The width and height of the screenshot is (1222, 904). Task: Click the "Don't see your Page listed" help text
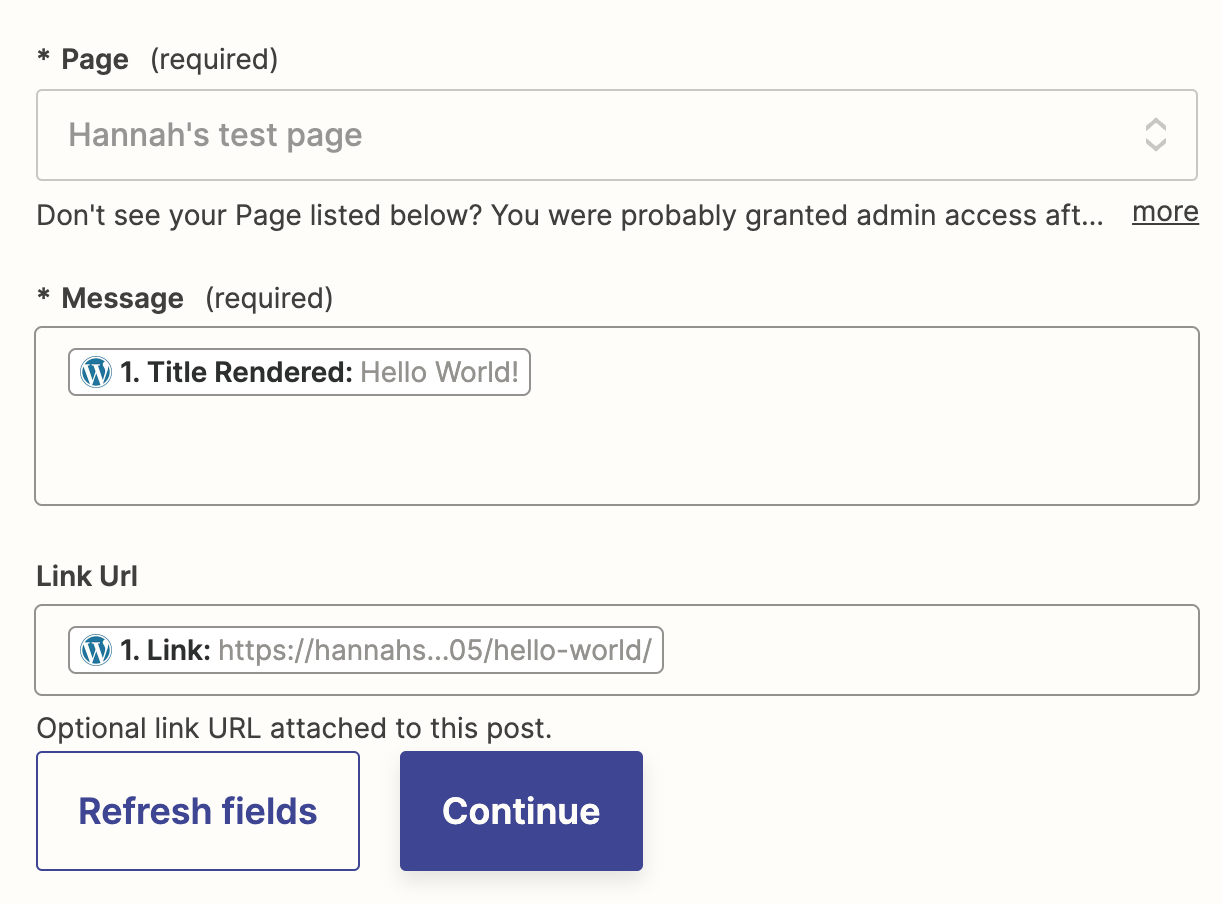click(570, 215)
